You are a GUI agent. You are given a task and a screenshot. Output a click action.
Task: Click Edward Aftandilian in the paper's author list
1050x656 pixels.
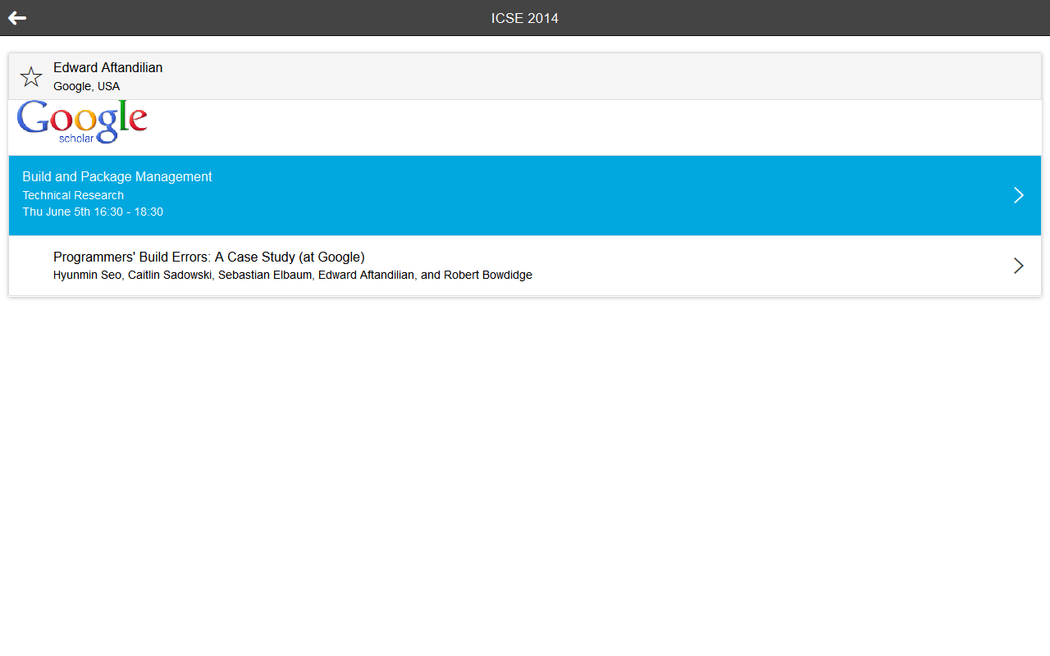point(365,275)
